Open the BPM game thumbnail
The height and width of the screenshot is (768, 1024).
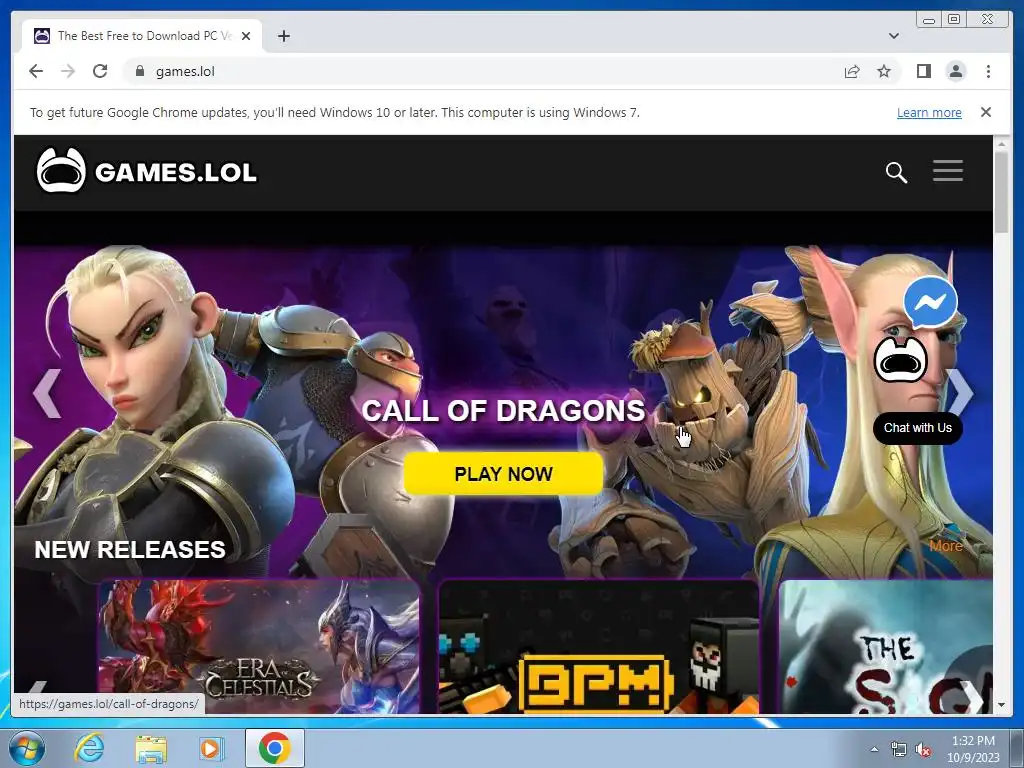coord(599,646)
